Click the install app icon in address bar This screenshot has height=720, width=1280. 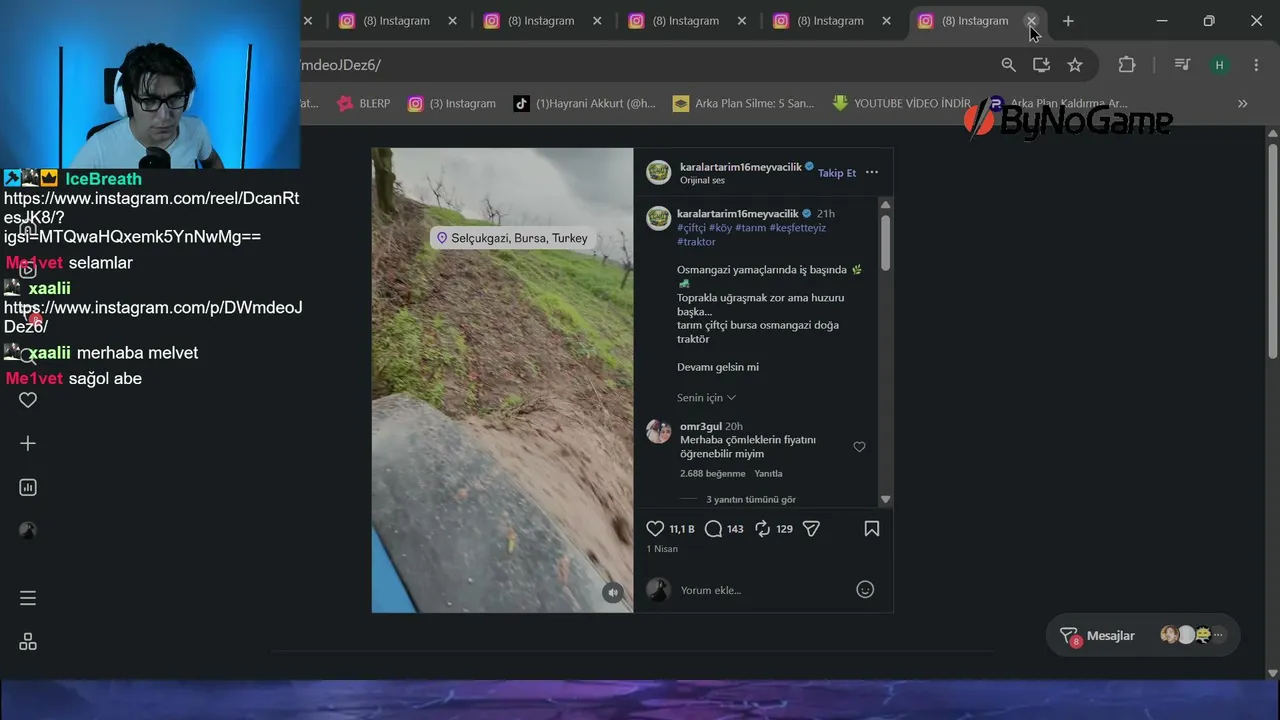[1041, 65]
